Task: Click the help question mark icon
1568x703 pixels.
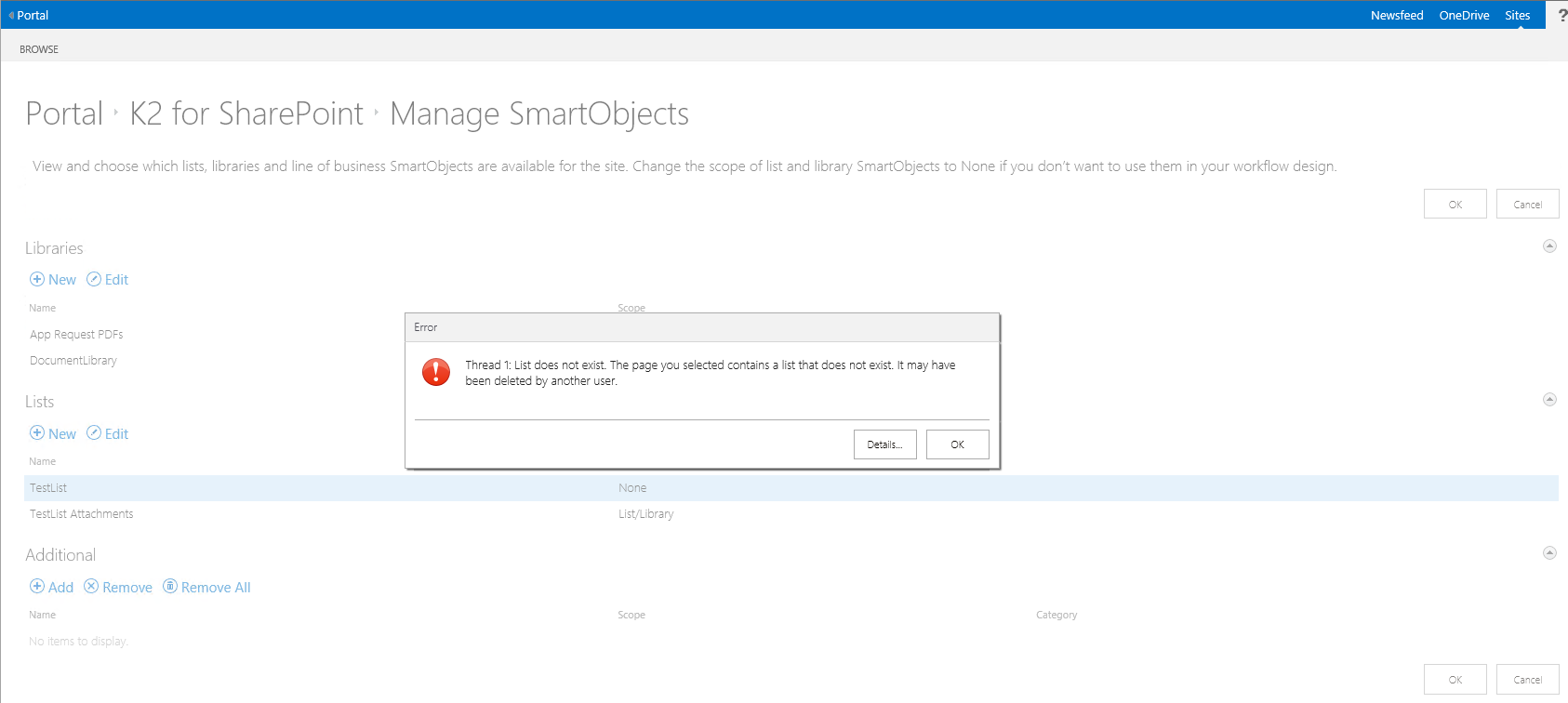Action: pyautogui.click(x=1561, y=15)
